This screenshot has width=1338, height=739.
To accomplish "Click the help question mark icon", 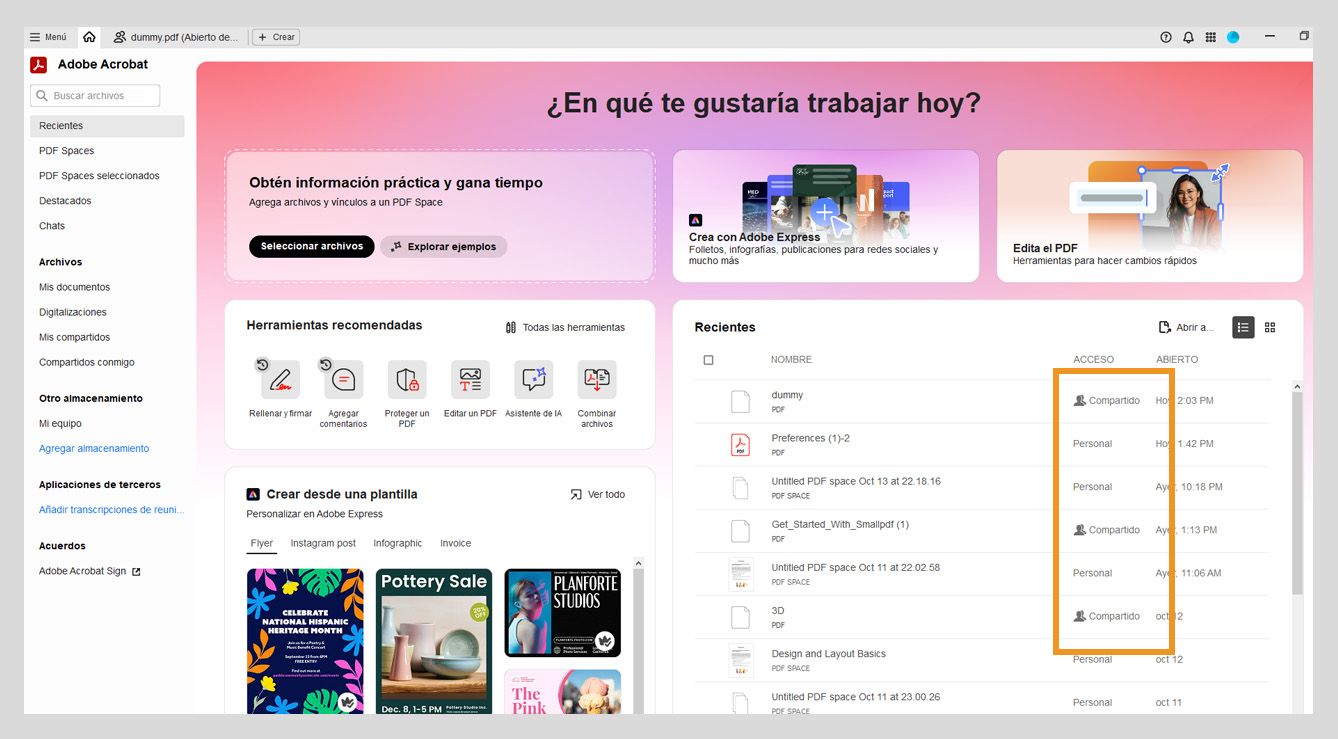I will [x=1165, y=36].
